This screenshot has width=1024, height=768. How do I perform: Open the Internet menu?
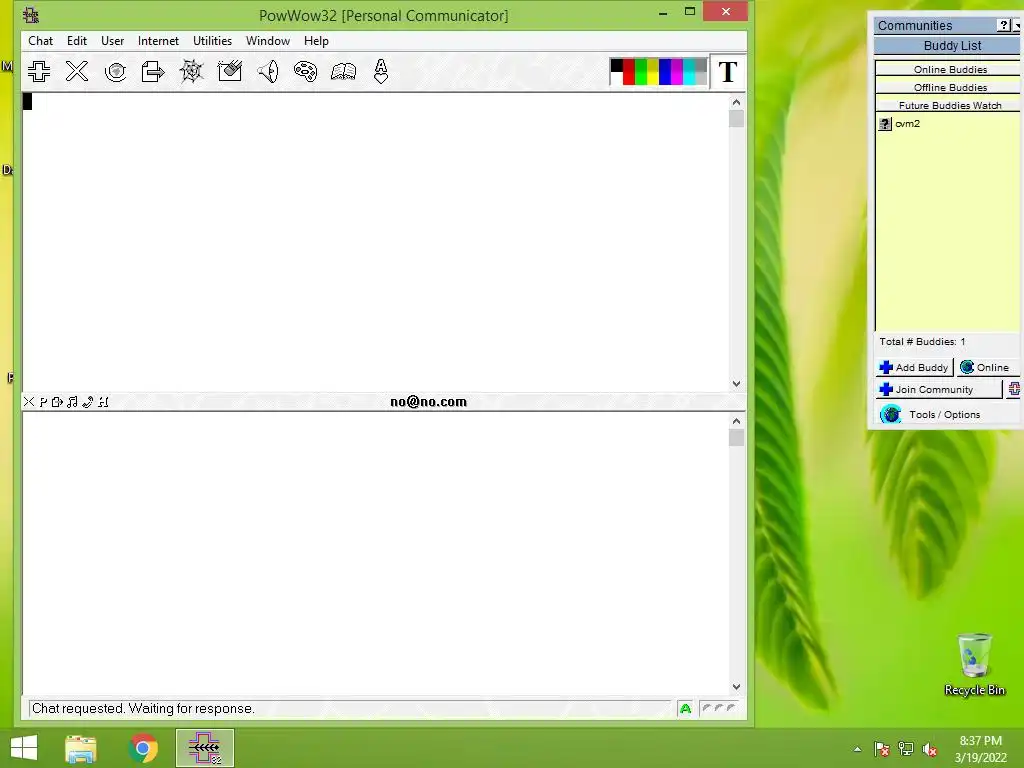pos(158,40)
